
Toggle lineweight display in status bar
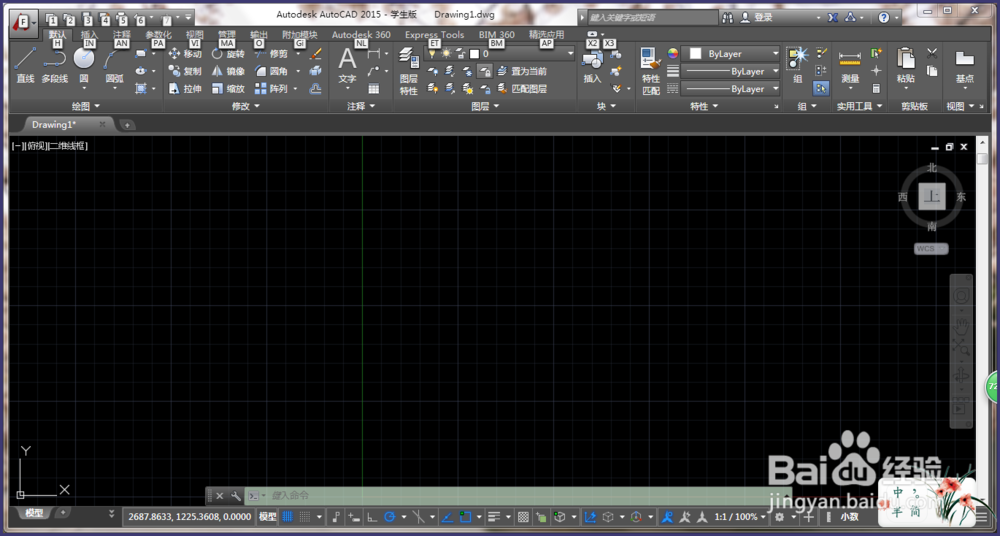pos(494,517)
